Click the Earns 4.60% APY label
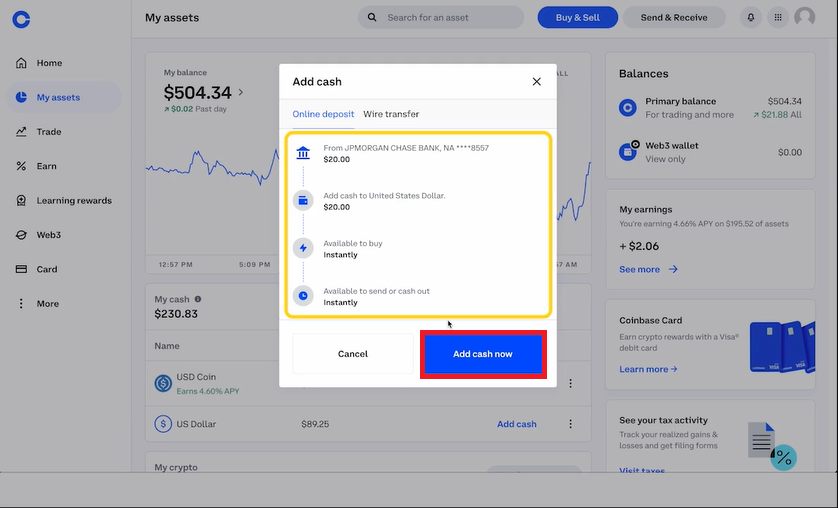 pos(208,391)
